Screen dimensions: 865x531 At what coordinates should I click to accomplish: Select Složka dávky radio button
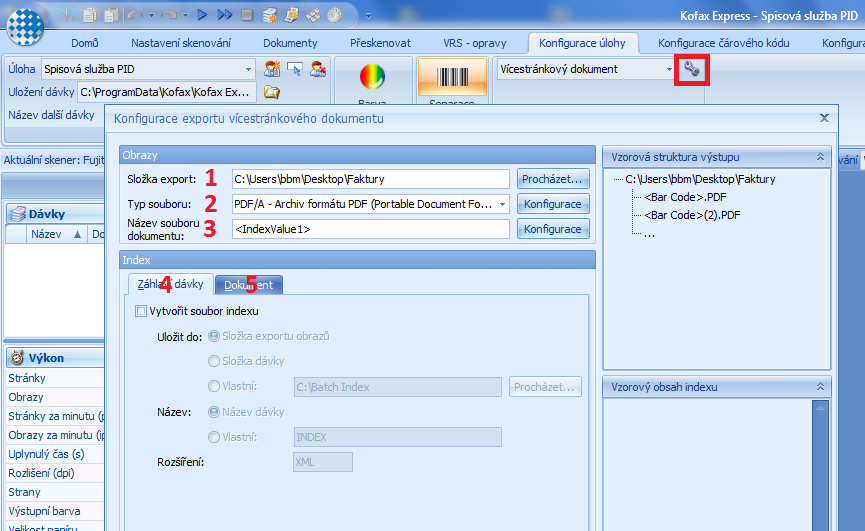[x=213, y=361]
